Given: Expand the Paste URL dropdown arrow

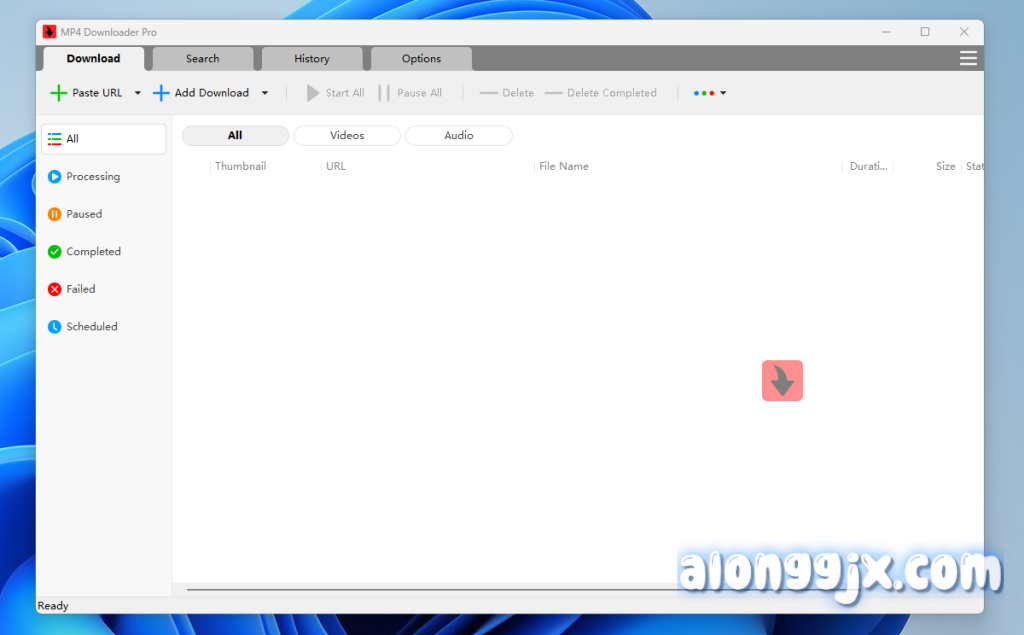Looking at the screenshot, I should pyautogui.click(x=138, y=93).
